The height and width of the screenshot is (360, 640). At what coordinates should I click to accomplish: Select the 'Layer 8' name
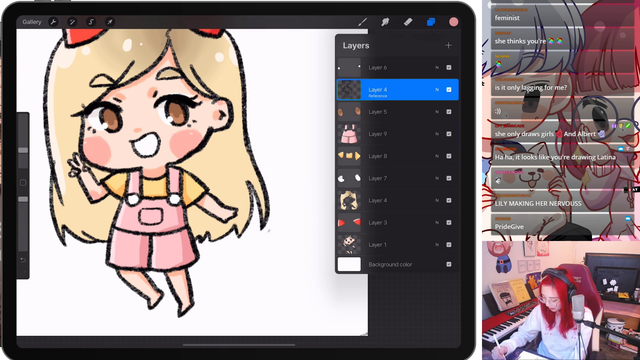pyautogui.click(x=378, y=156)
